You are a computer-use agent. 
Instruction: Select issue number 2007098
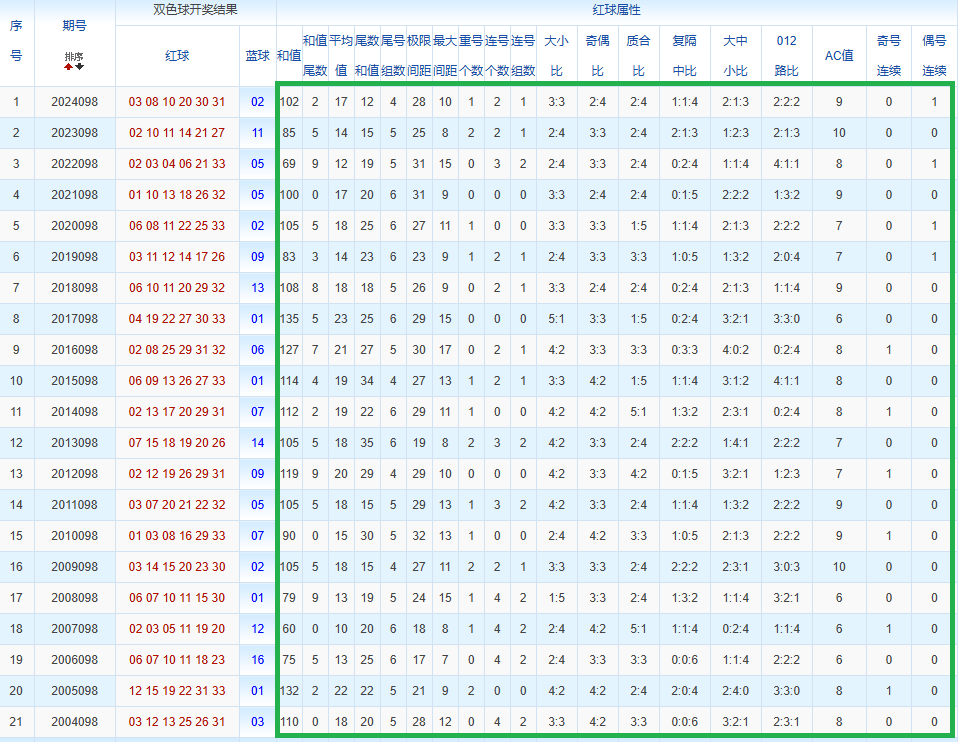74,629
